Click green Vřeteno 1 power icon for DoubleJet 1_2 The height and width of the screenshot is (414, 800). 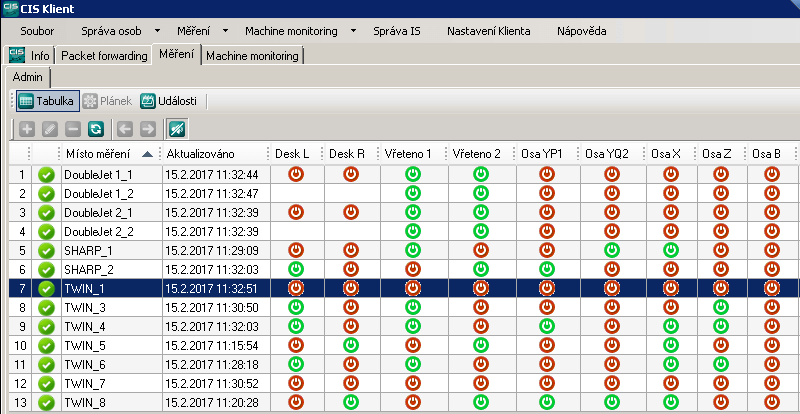point(414,193)
